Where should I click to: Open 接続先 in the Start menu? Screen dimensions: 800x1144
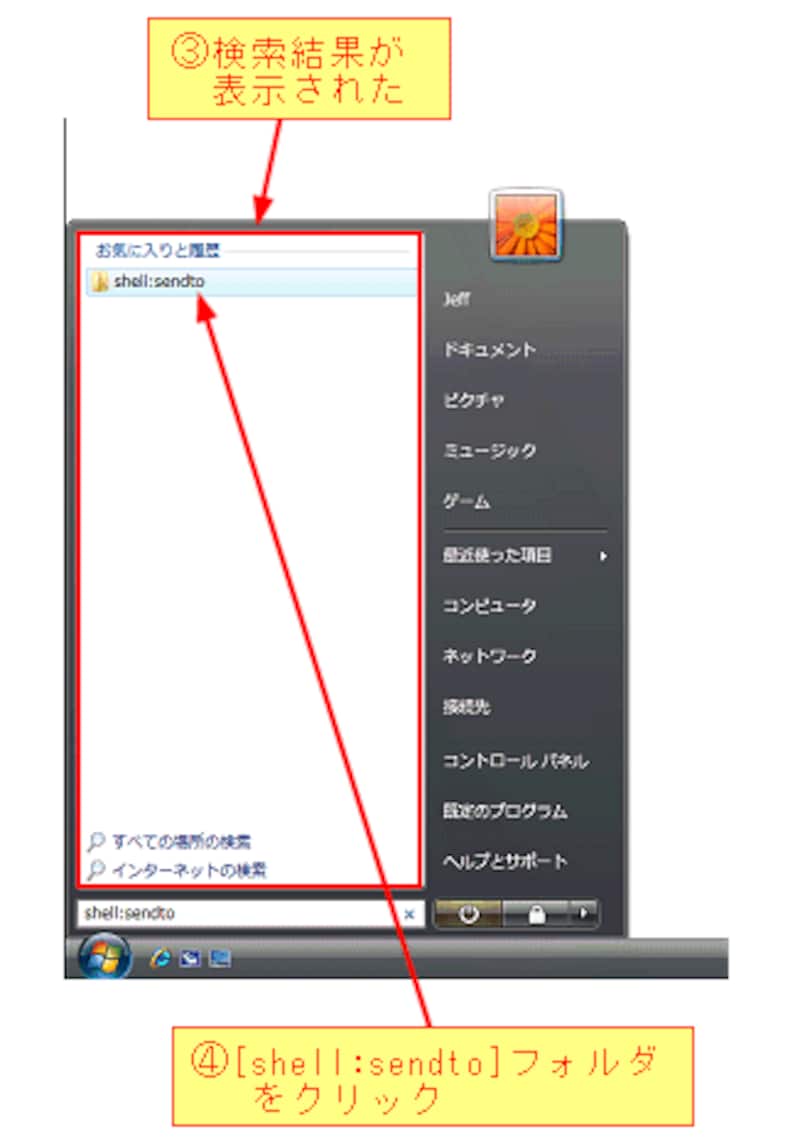466,707
